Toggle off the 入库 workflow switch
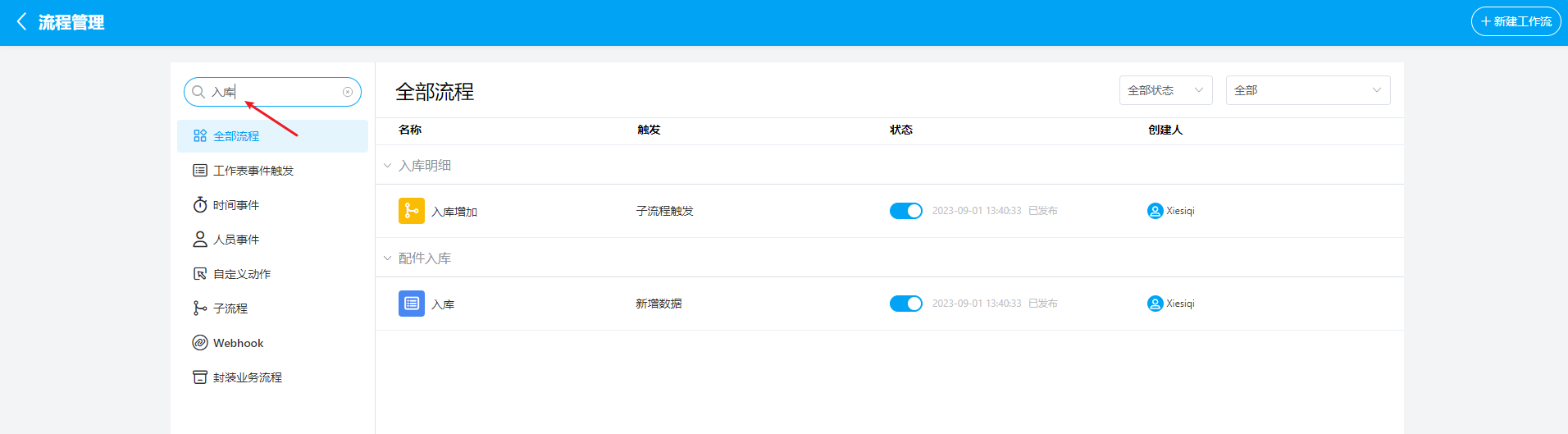 (906, 304)
